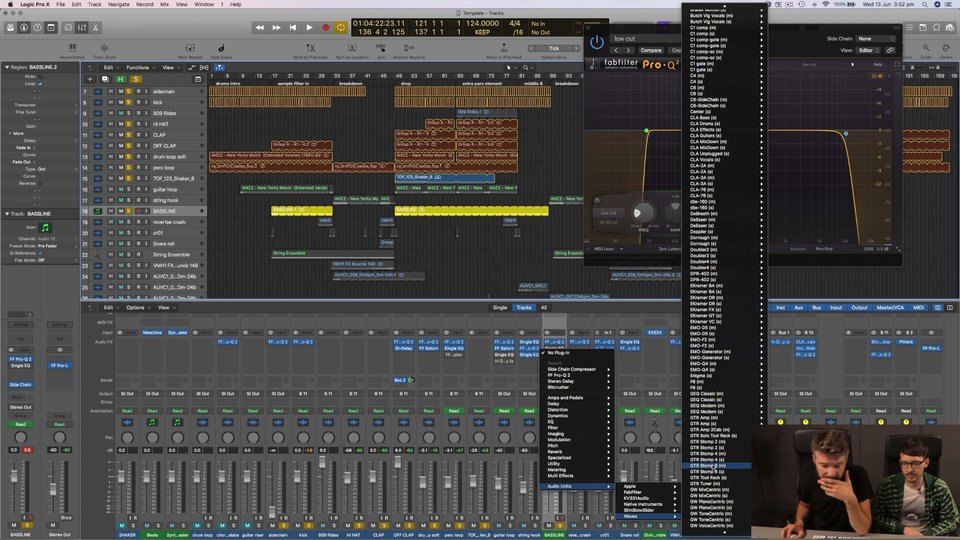The width and height of the screenshot is (960, 540).
Task: Go to next plugin preset arrow
Action: (628, 50)
